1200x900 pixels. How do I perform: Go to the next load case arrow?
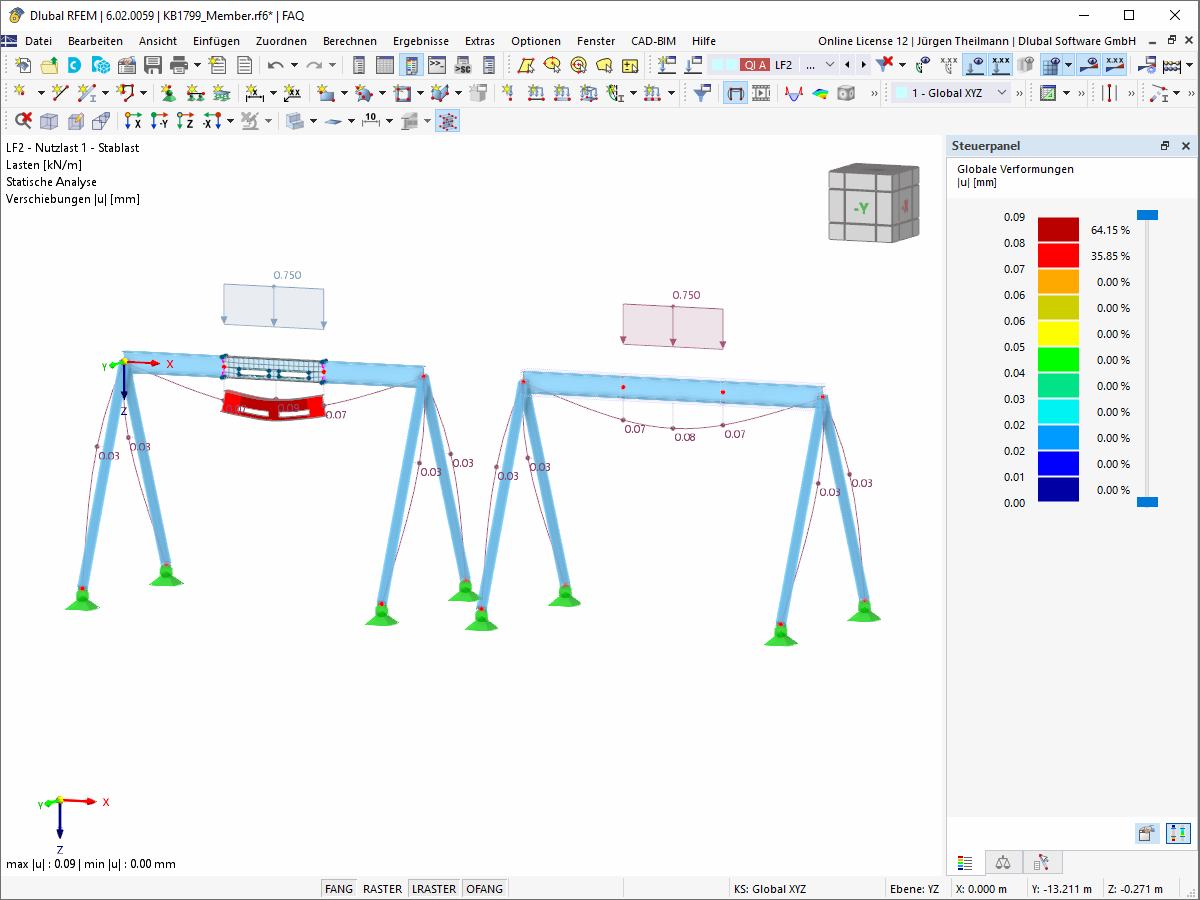point(863,65)
